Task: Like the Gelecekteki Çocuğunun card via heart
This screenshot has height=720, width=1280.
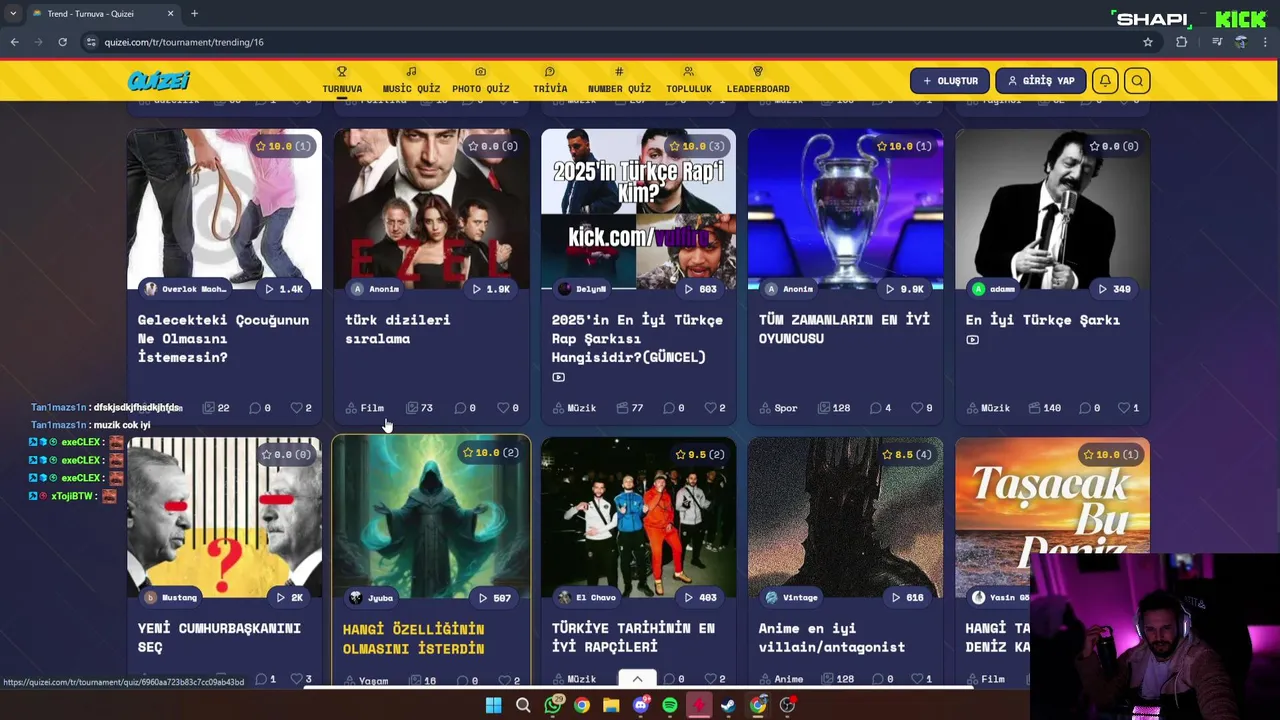Action: pos(301,408)
